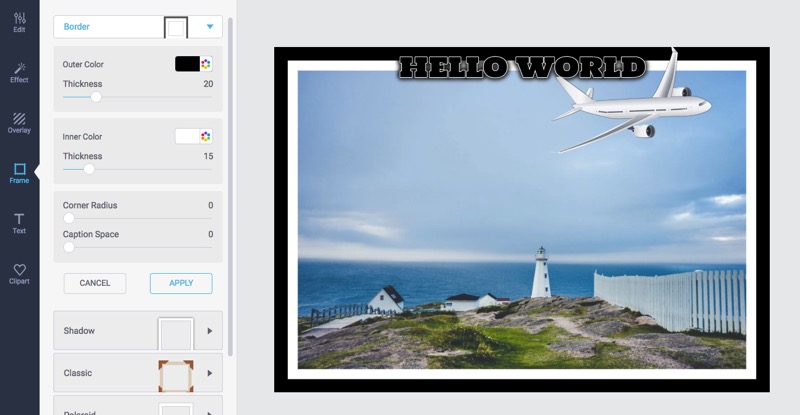Click the inner thickness value 15
Viewport: 800px width, 415px height.
(208, 156)
